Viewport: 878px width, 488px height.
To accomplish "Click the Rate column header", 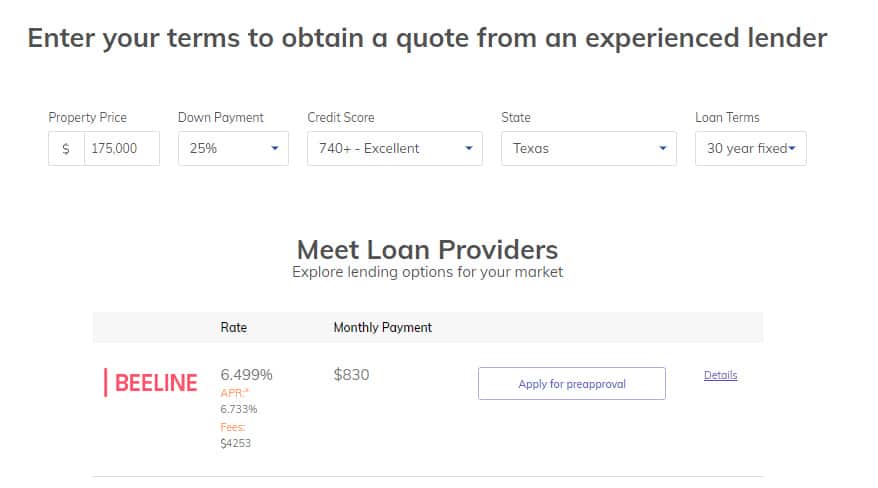I will [233, 327].
